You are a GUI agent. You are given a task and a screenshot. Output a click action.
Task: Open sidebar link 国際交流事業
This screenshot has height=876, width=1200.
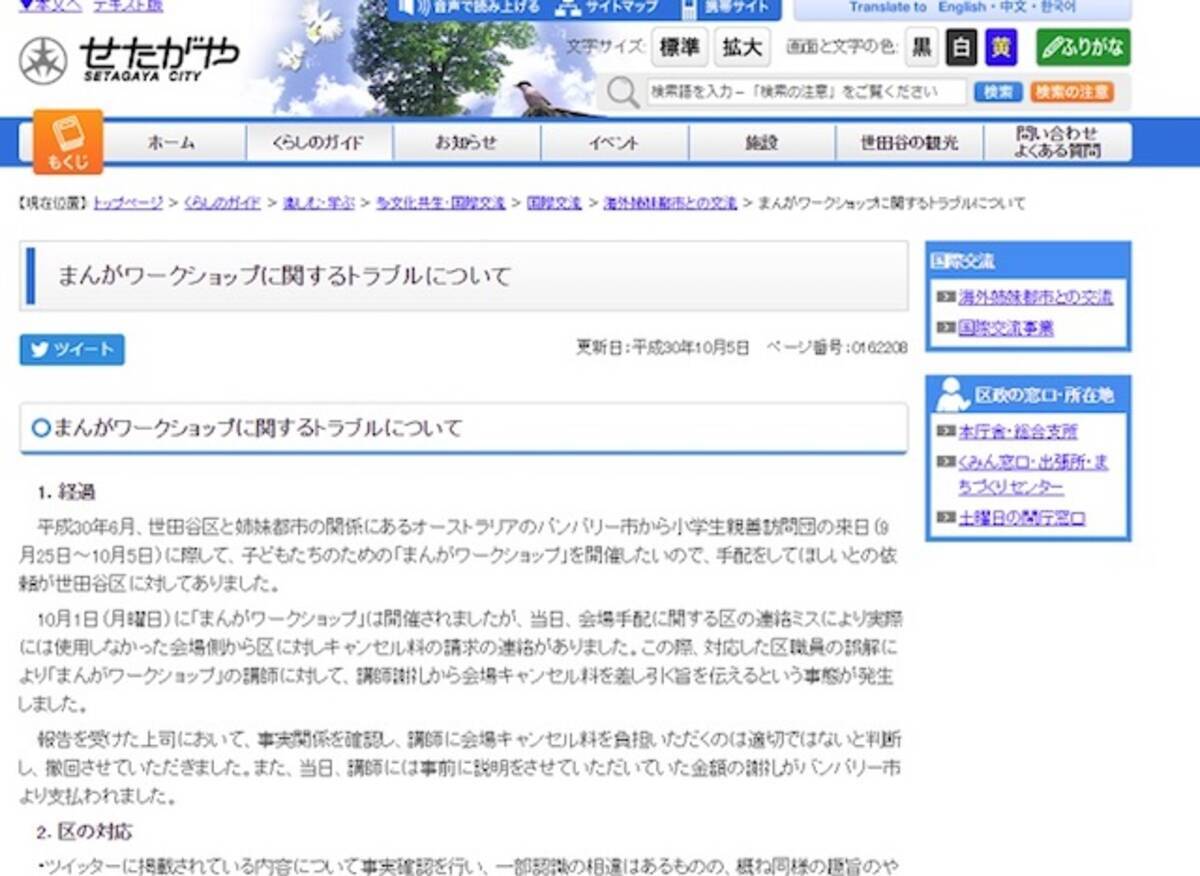(1006, 327)
